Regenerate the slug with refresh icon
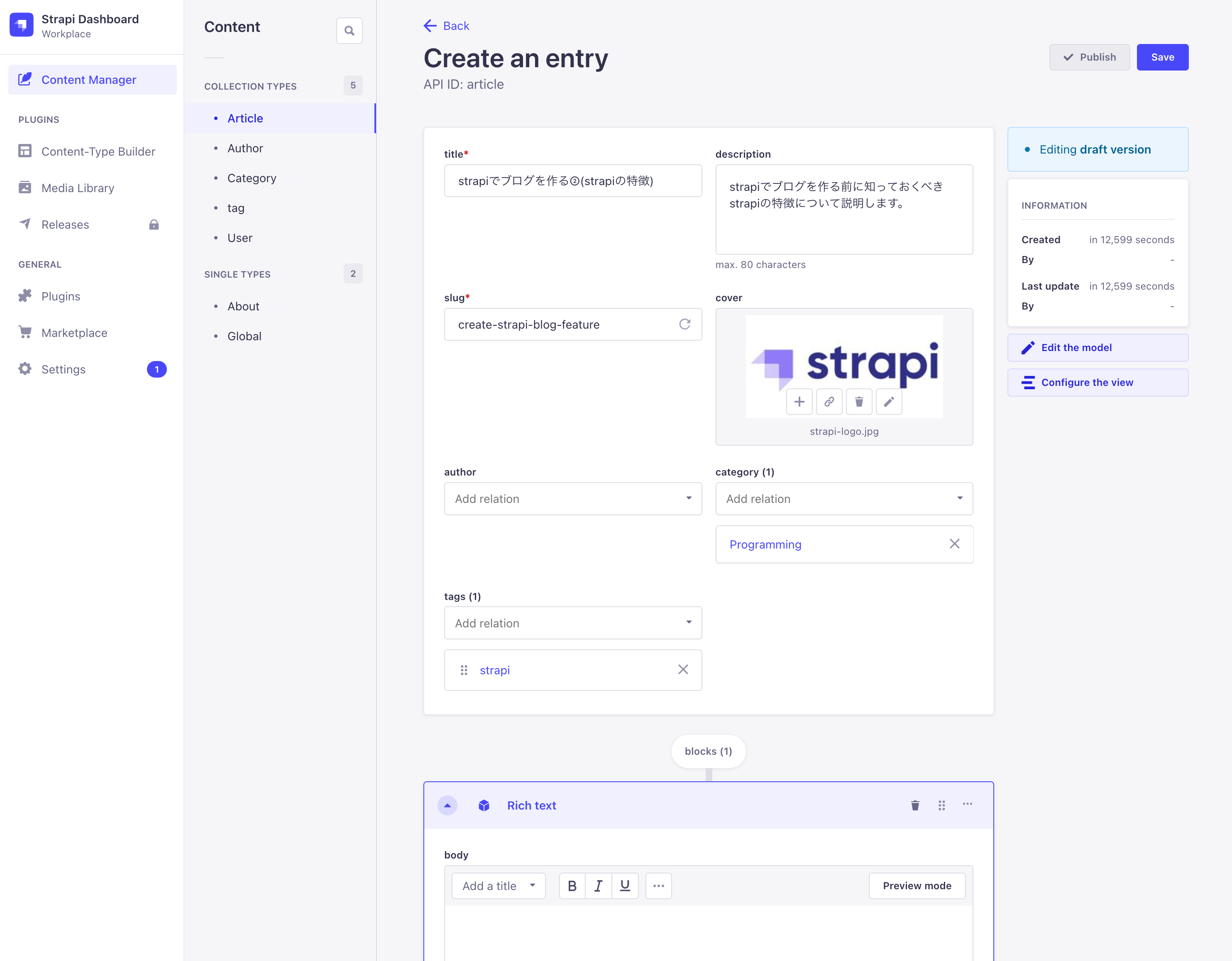 pyautogui.click(x=684, y=324)
